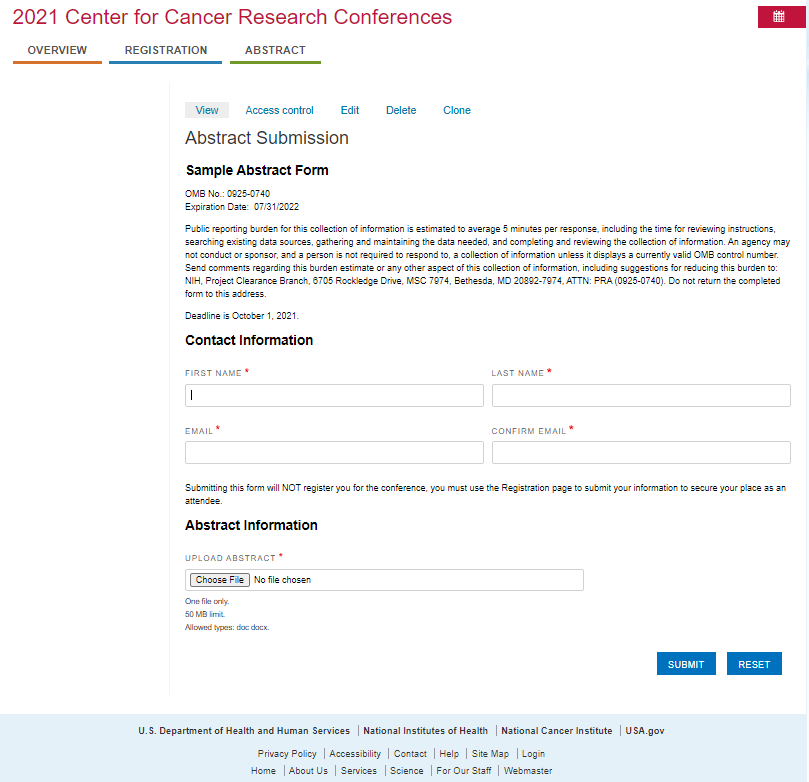Viewport: 809px width, 782px height.
Task: Focus the First Name input field
Action: pyautogui.click(x=334, y=395)
